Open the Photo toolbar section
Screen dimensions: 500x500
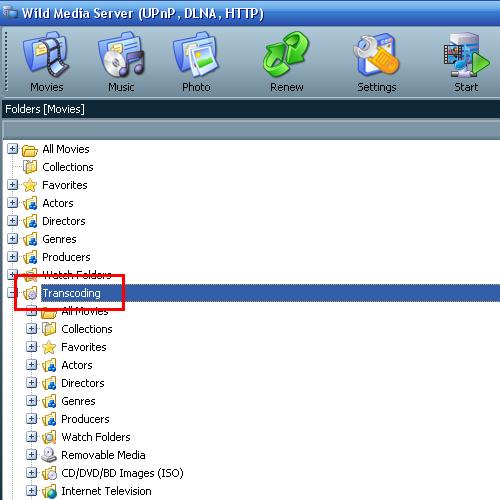(x=196, y=62)
